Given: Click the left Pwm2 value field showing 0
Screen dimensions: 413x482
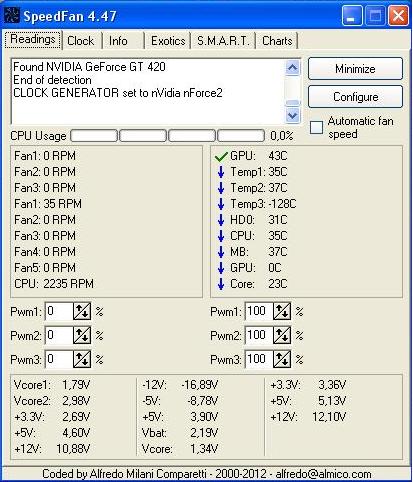Looking at the screenshot, I should [x=59, y=336].
